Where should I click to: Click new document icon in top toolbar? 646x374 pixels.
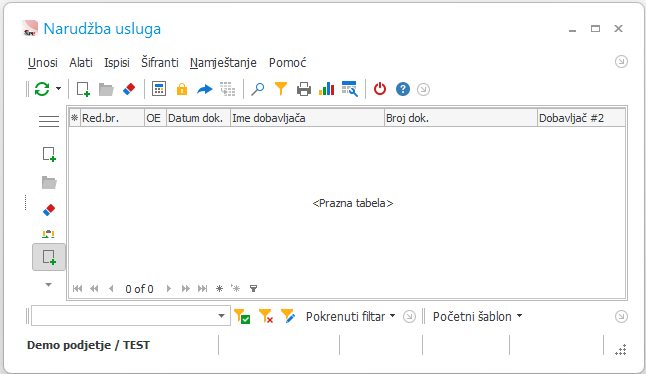83,89
